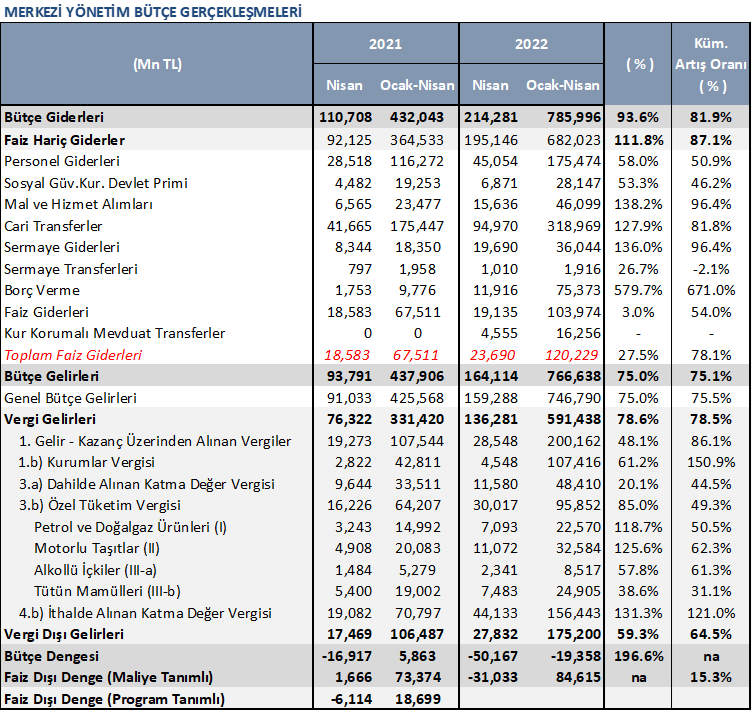Click the red value '120,229'
Viewport: 752px width, 711px height.
point(572,355)
